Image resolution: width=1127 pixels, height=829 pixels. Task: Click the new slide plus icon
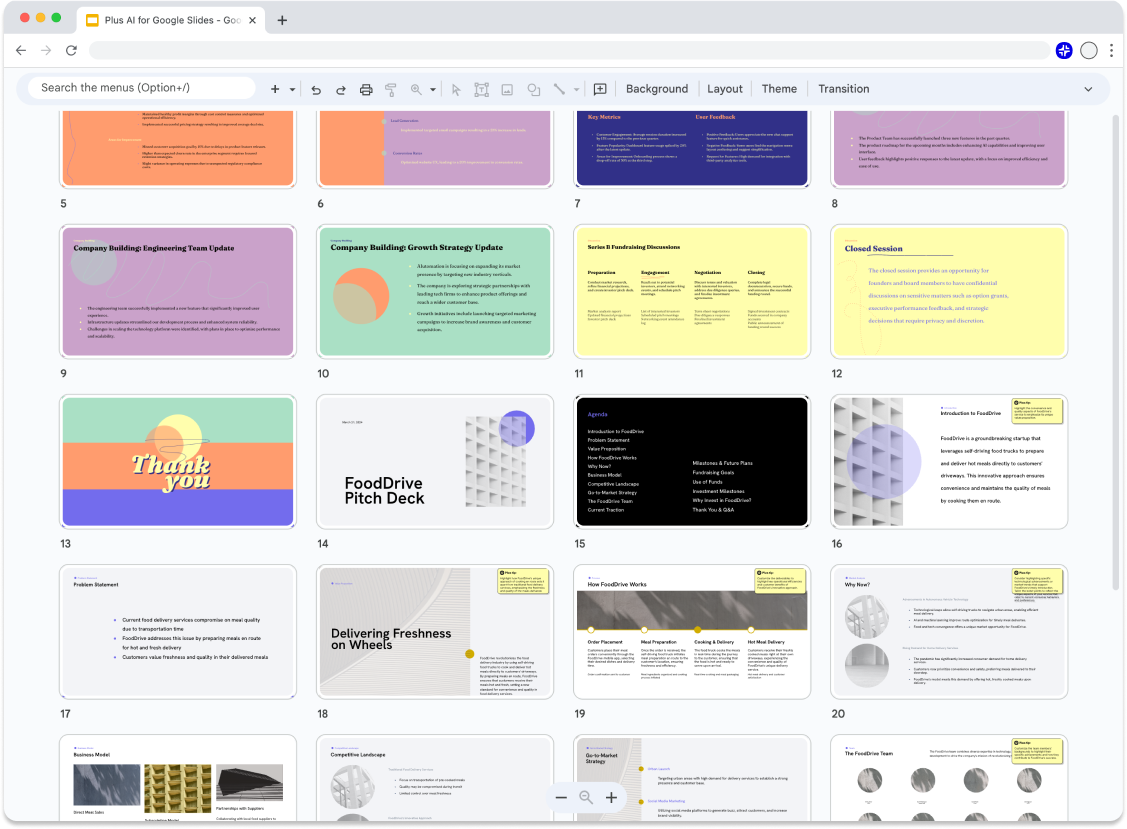(275, 89)
